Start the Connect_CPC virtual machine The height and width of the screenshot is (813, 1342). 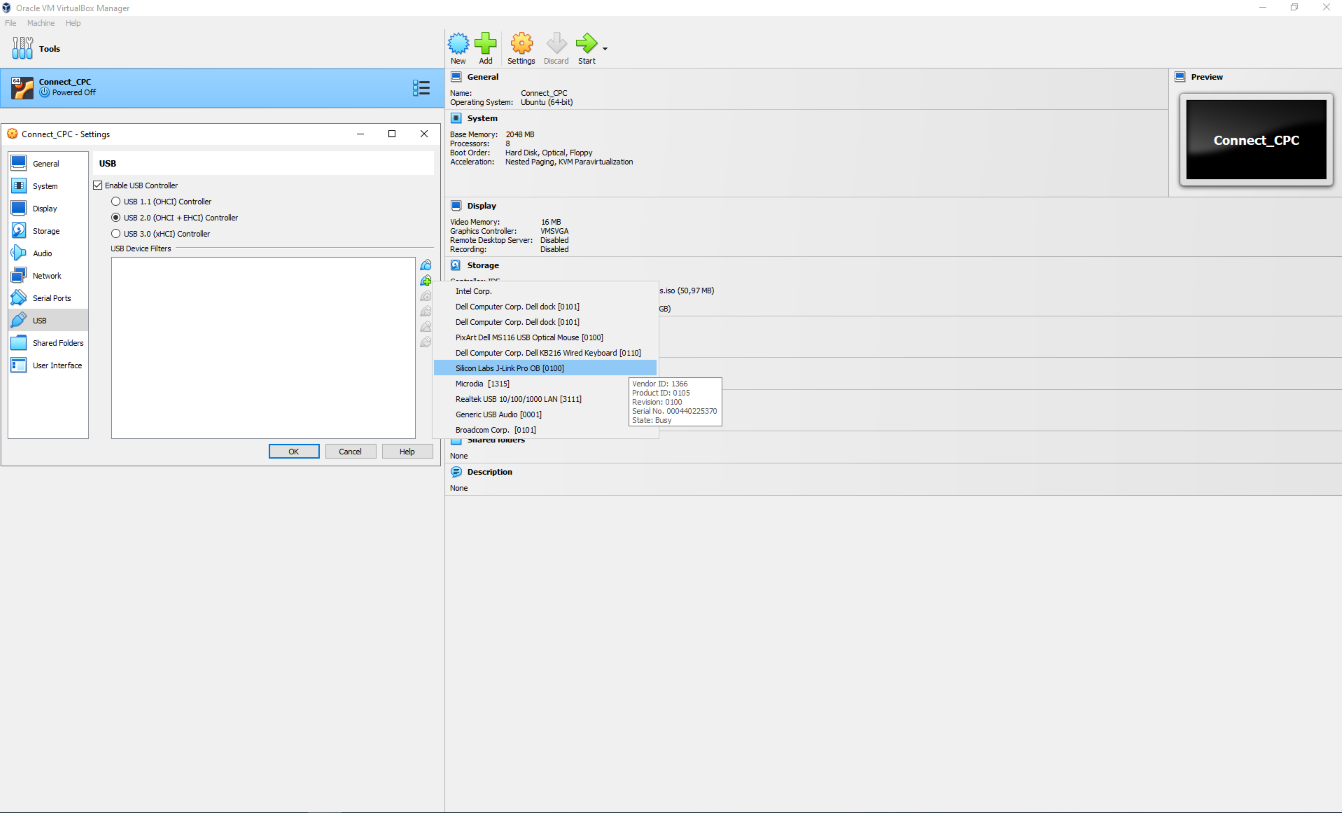coord(586,44)
